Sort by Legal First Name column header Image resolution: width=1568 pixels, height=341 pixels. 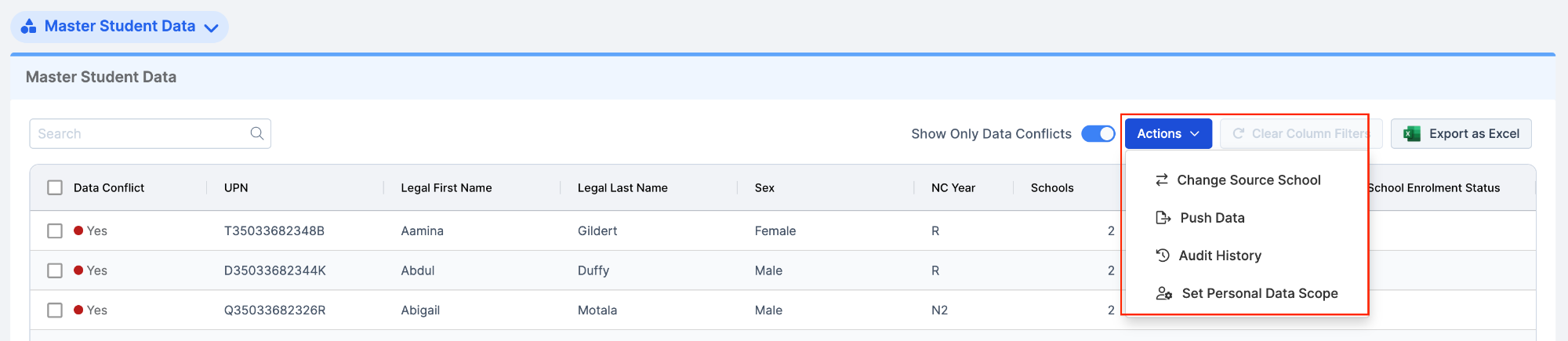(446, 188)
